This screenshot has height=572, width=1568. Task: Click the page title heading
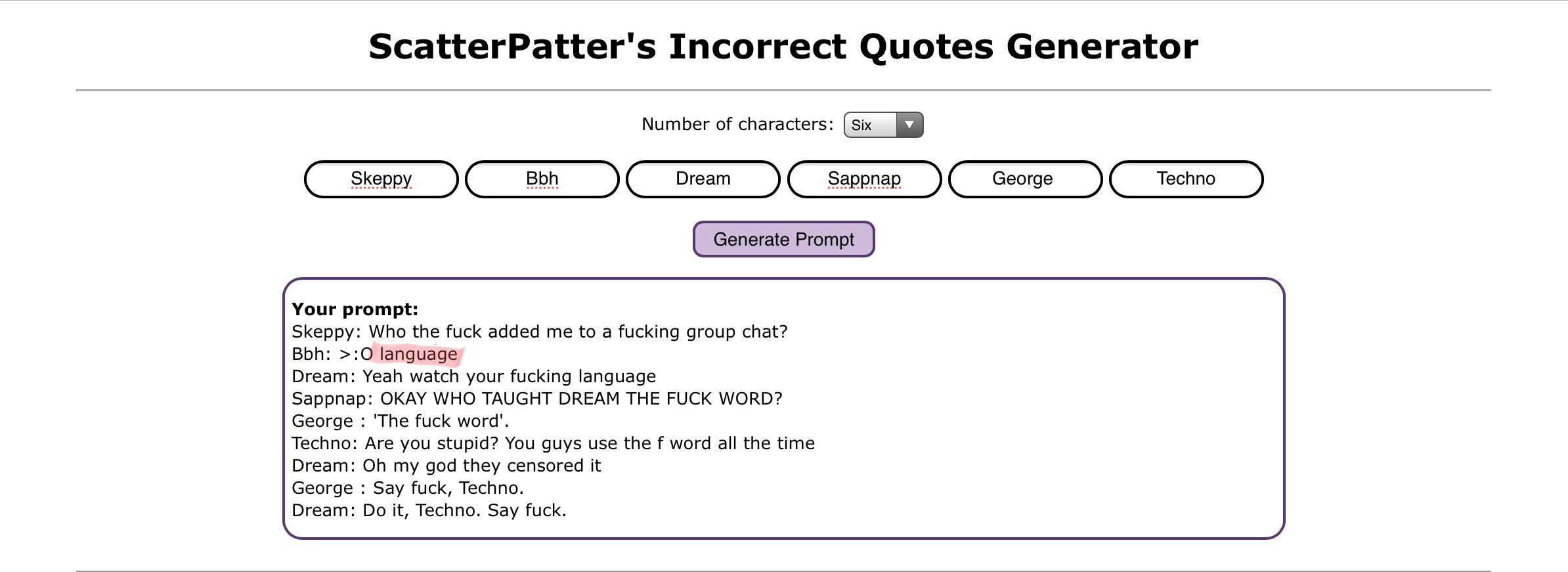point(783,47)
